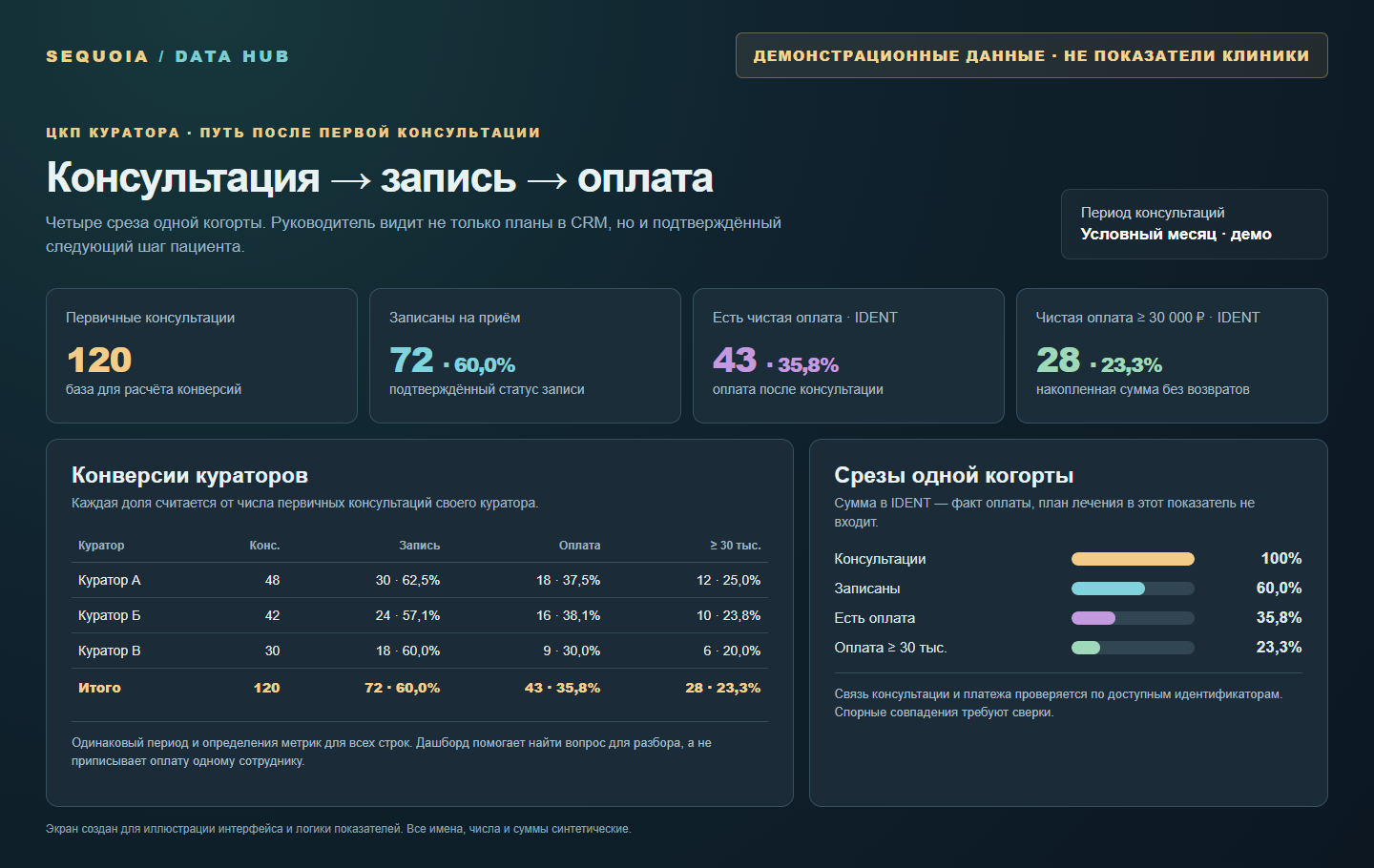Click cell 10 · 23,8% for Куратор Б

(728, 615)
